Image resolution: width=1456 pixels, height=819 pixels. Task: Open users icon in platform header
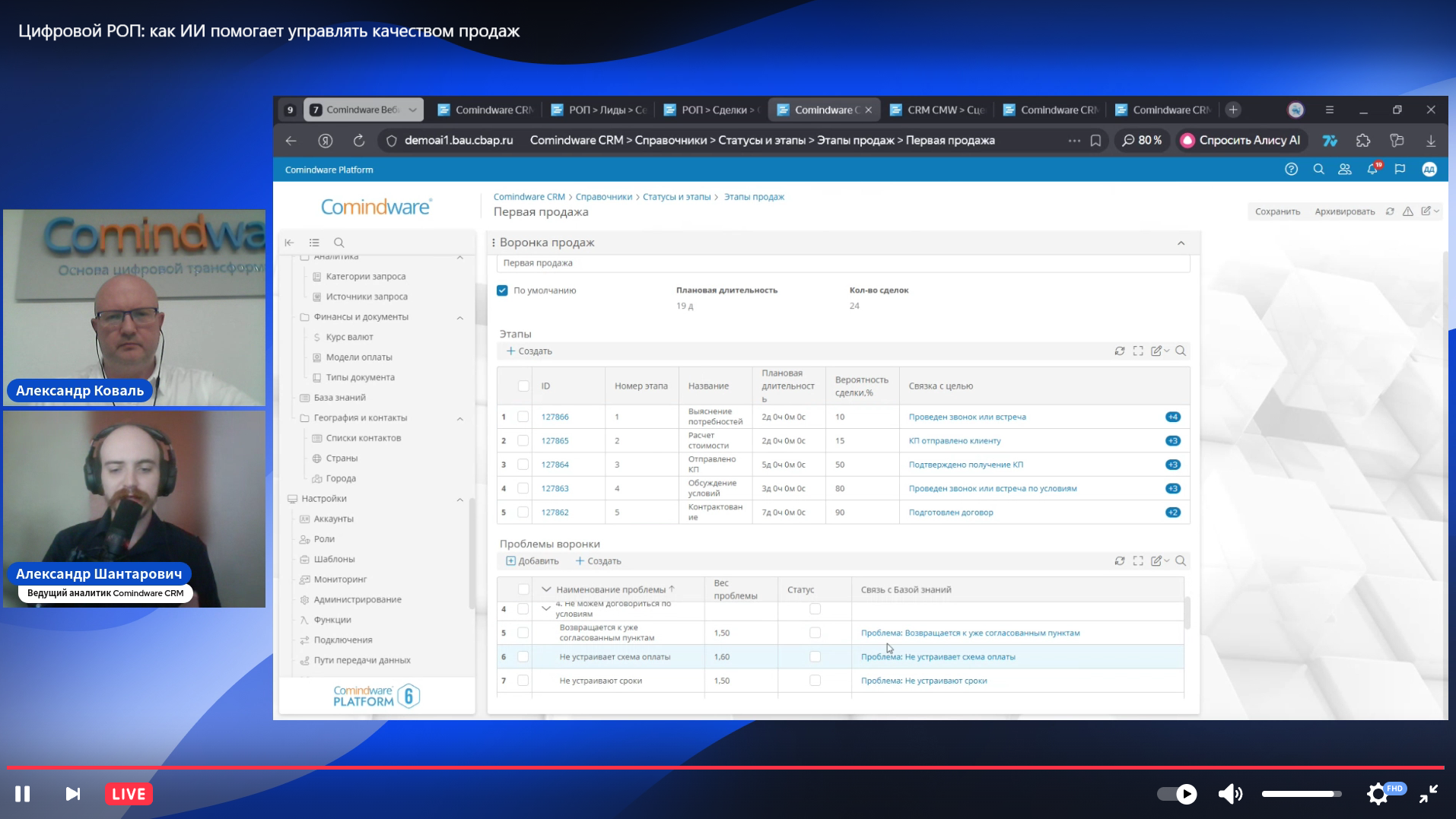[1345, 170]
